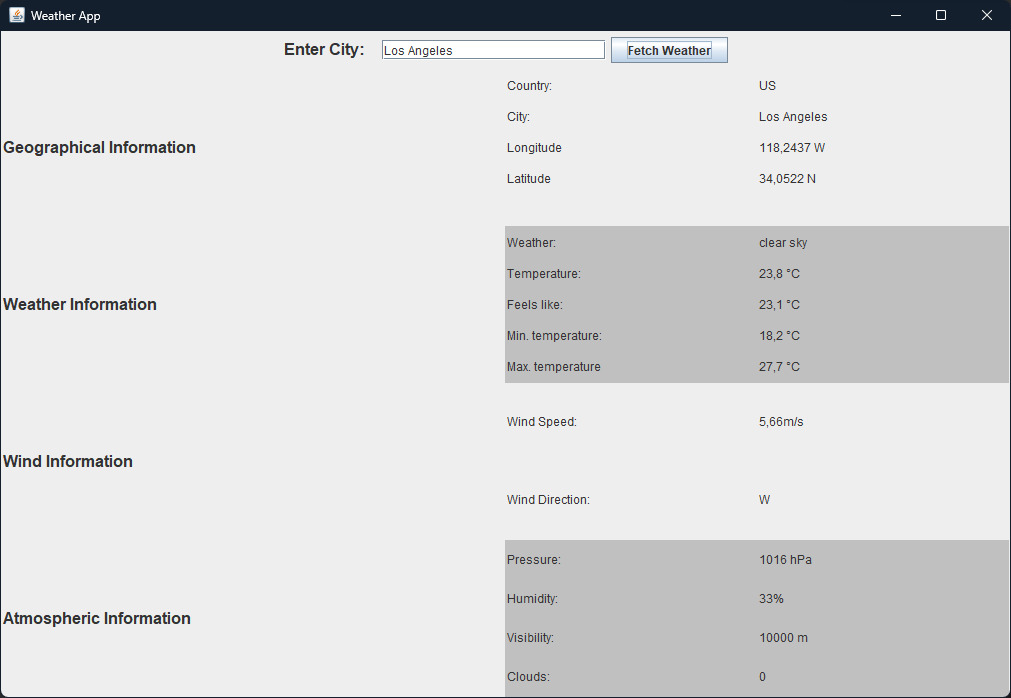Click the Feels like value 23,1 °C
1011x698 pixels.
tap(779, 304)
